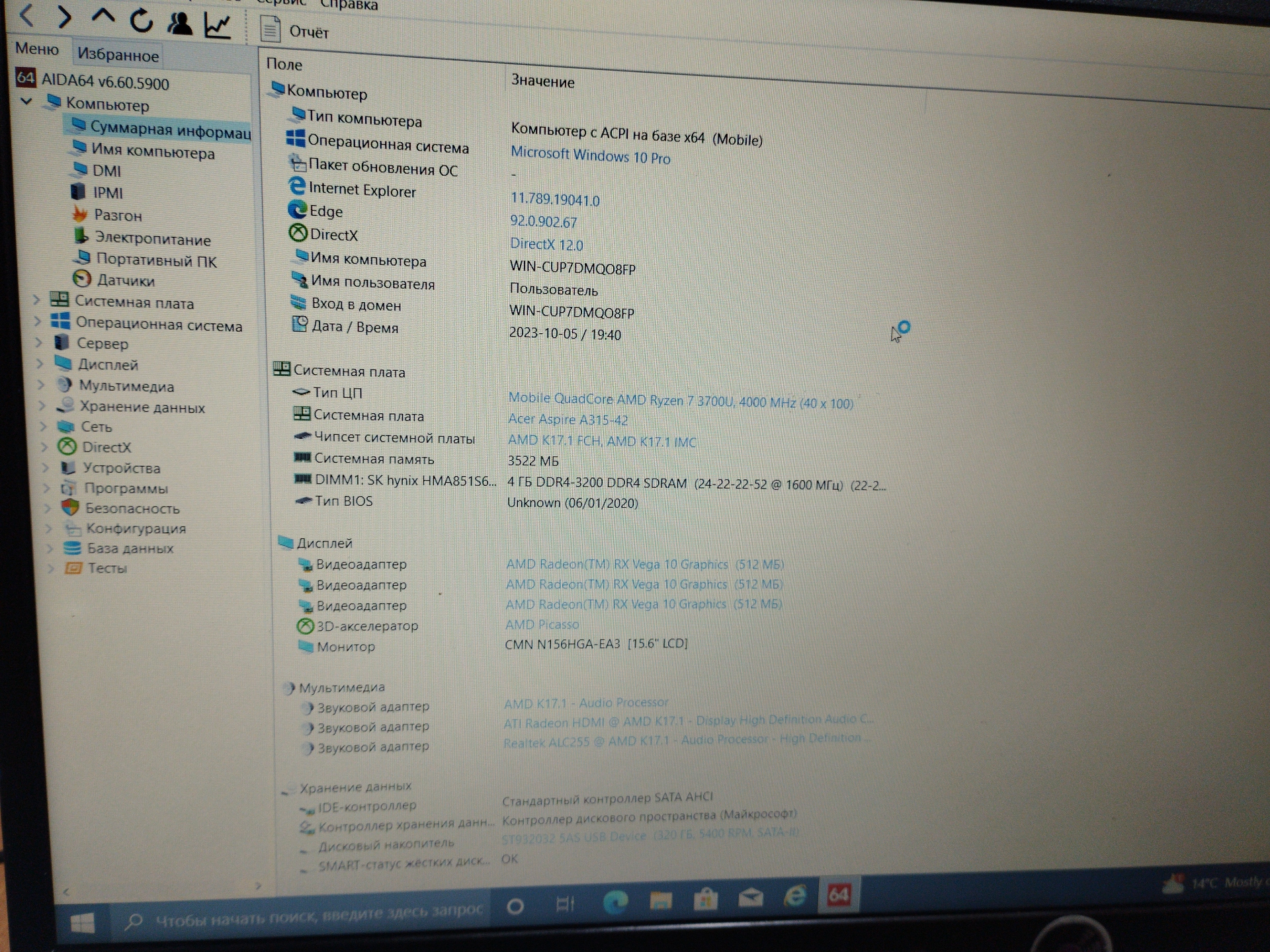Select the Тип BIOS row

point(466,502)
